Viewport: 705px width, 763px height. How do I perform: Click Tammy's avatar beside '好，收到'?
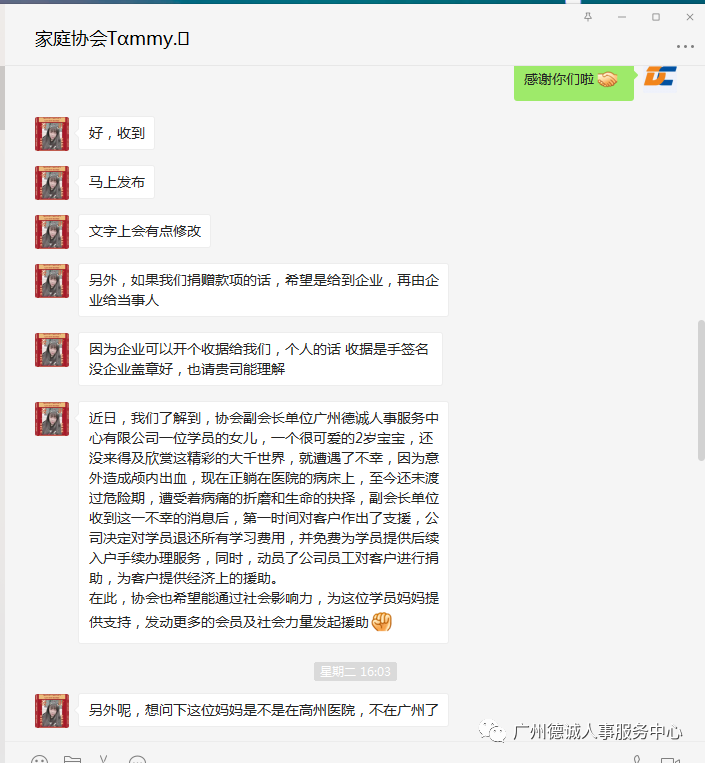52,134
